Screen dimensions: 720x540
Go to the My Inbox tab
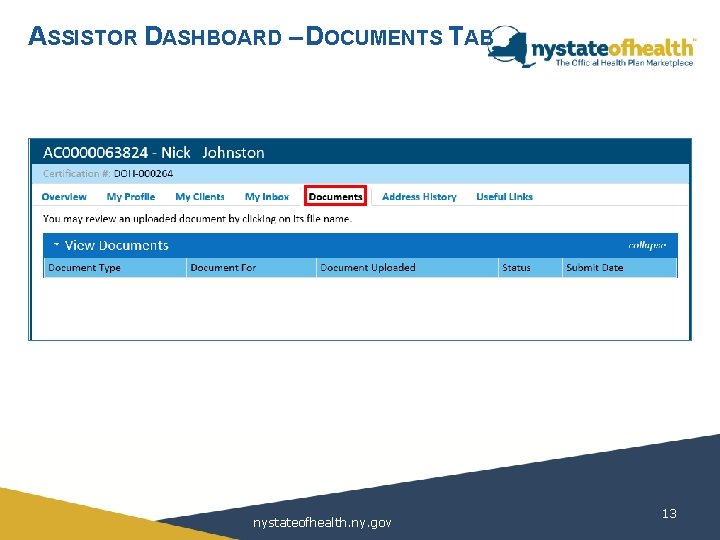(x=267, y=197)
